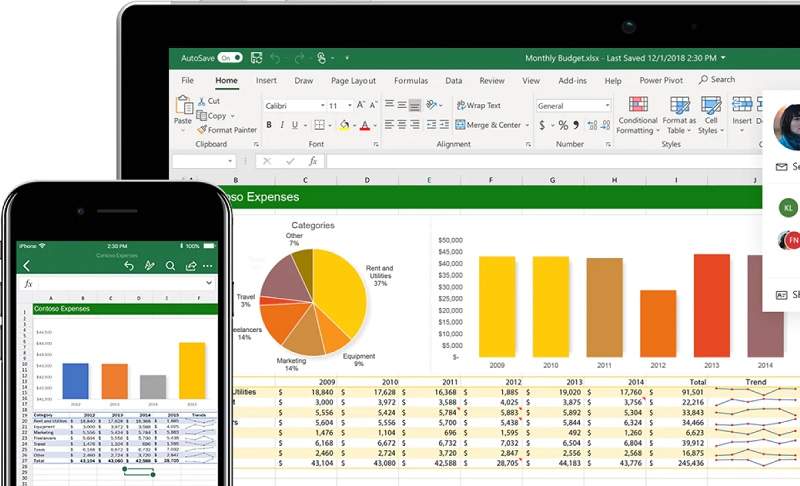Open Conditional Formatting icon in Styles
The image size is (800, 486).
pos(638,104)
